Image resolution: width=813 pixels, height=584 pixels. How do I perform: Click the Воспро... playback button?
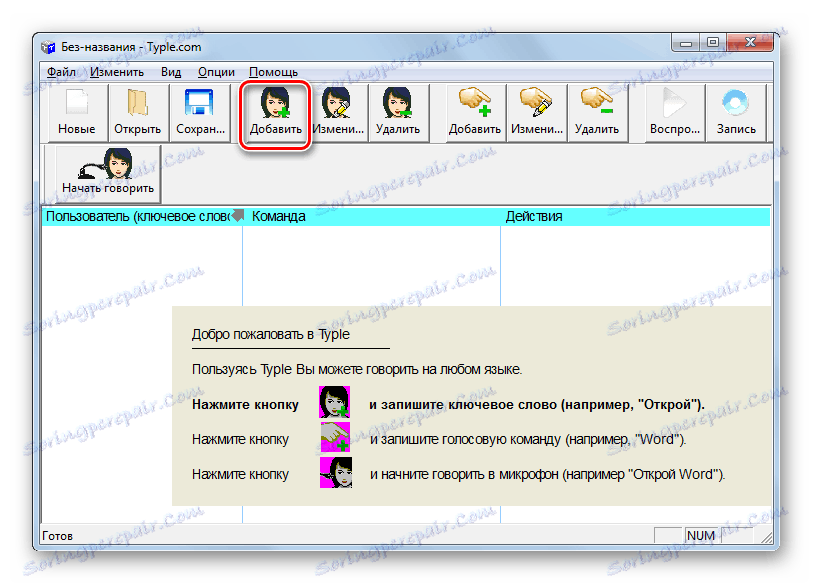point(675,112)
